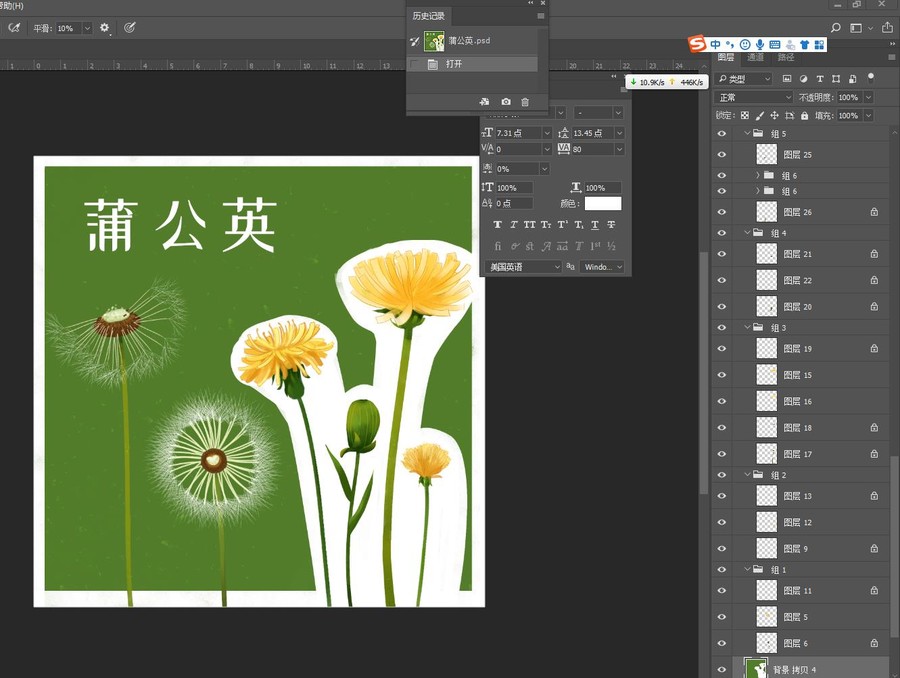
Task: Filter layers by adjustment layer type
Action: tap(804, 79)
